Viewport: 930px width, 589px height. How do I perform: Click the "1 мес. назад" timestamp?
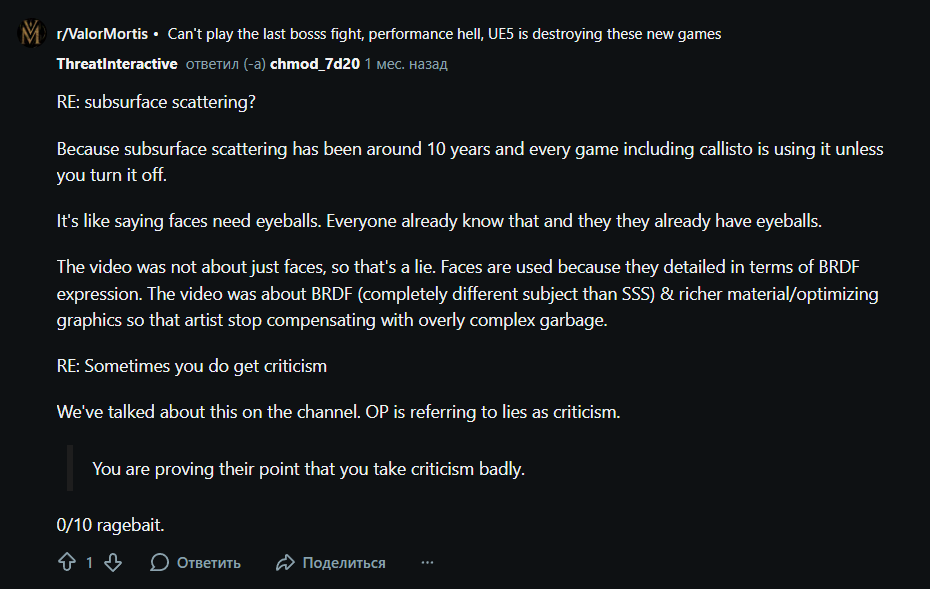(x=406, y=64)
